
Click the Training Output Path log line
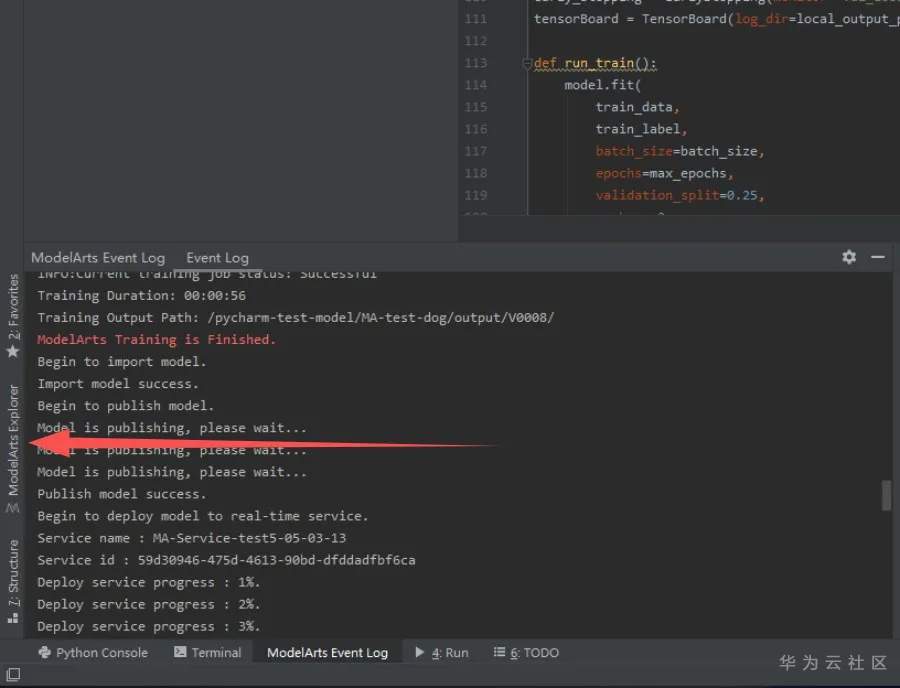pos(296,317)
